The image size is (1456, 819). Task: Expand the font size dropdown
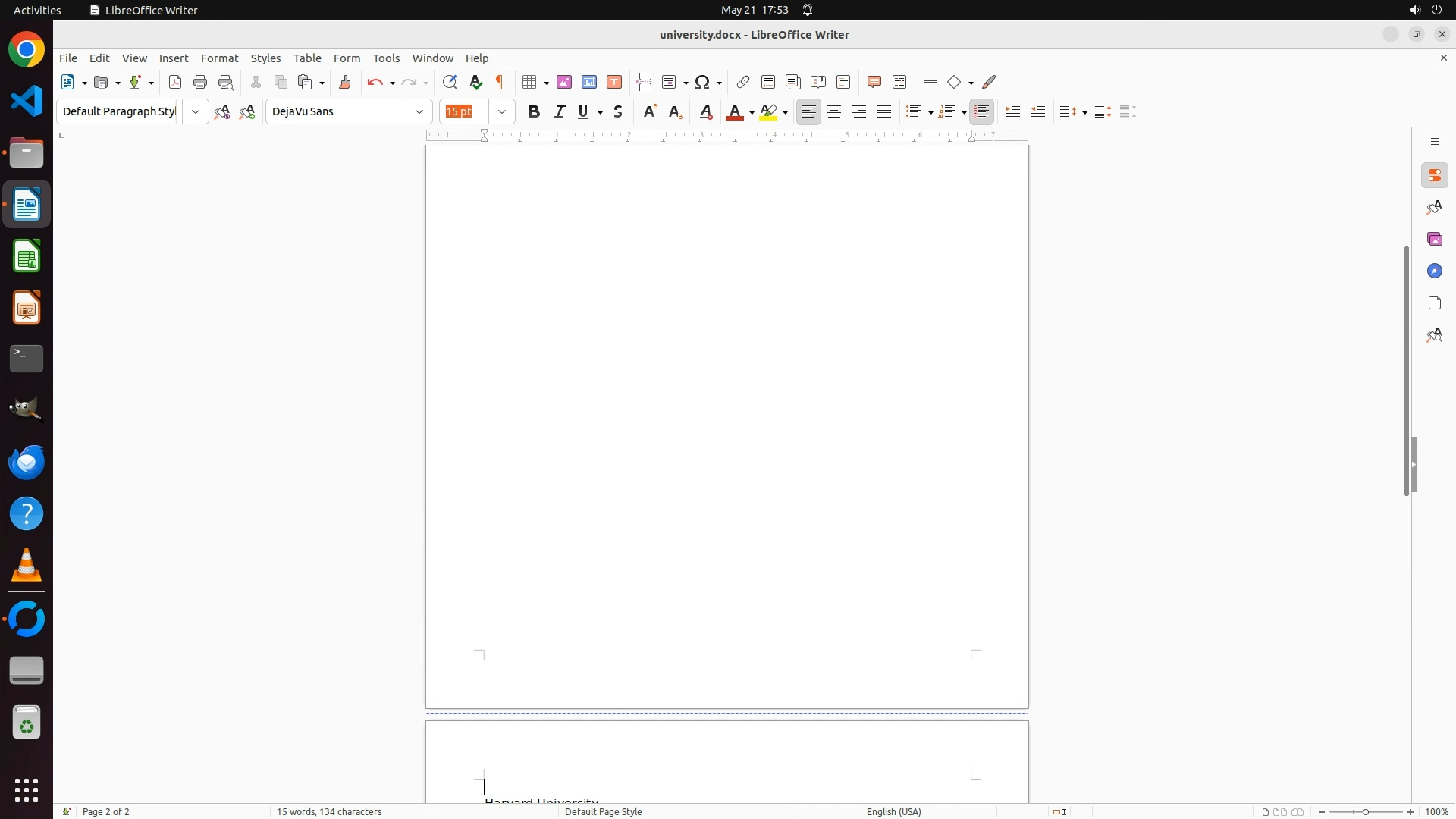tap(502, 111)
